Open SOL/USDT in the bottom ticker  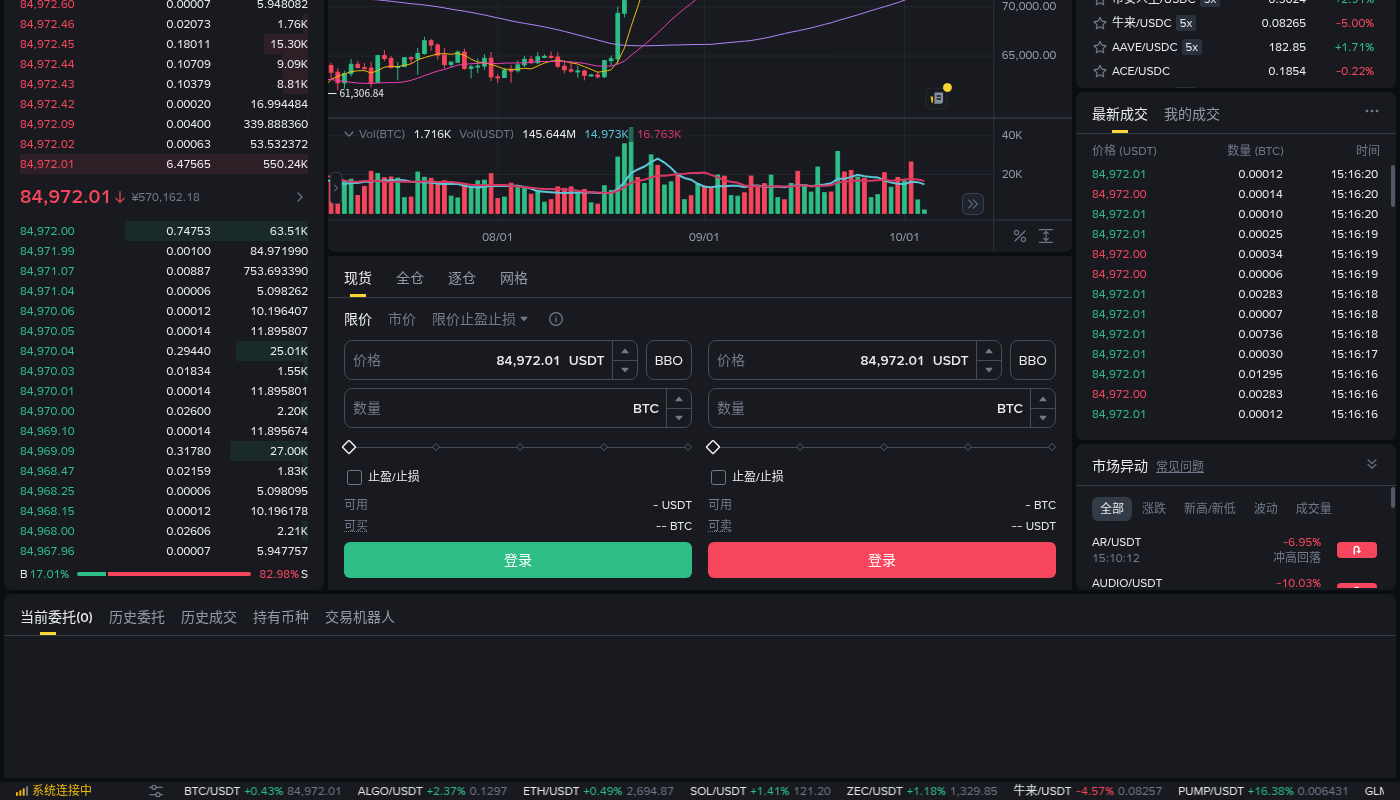760,791
